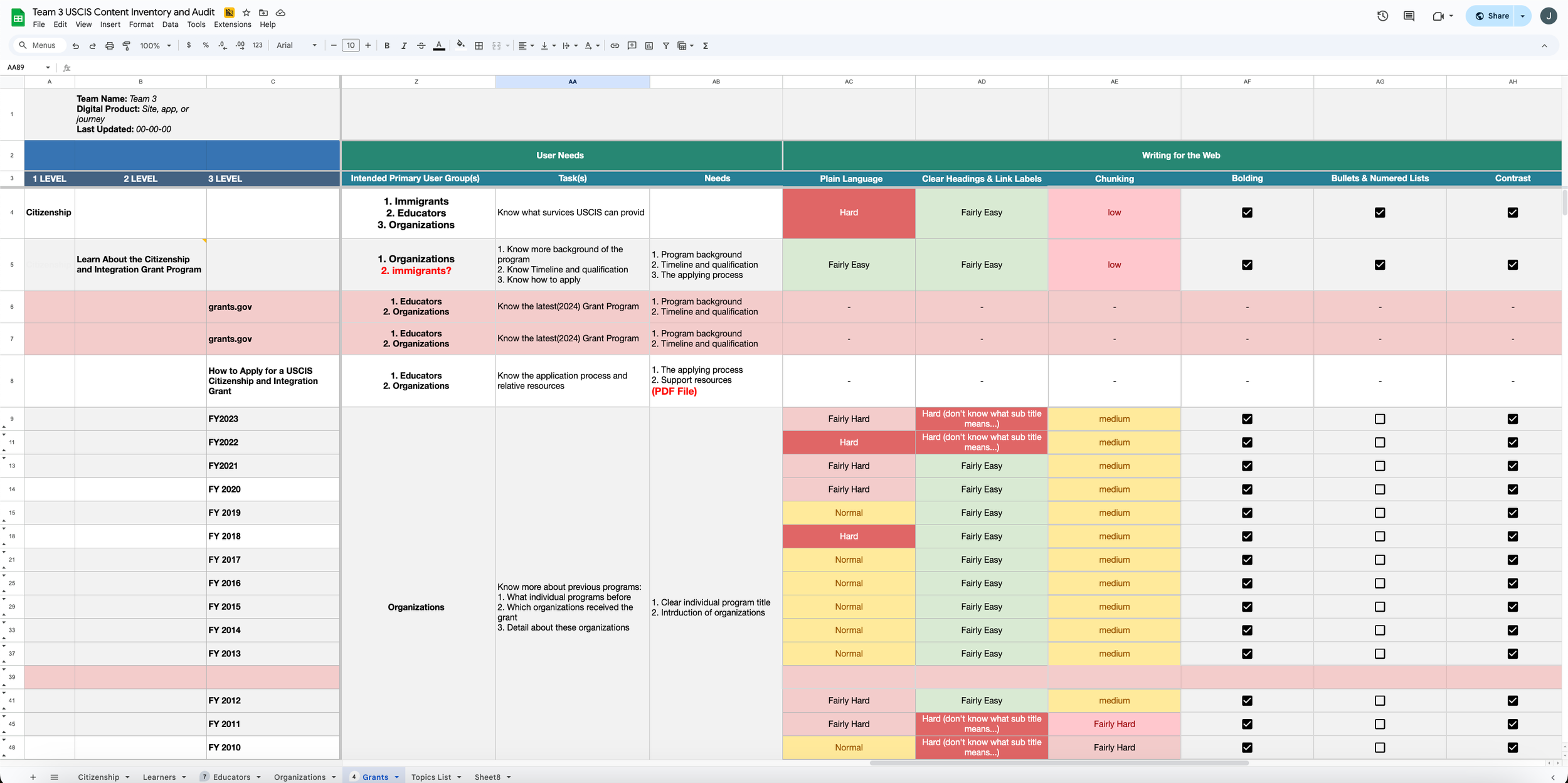This screenshot has width=1568, height=783.
Task: Uncheck Bolding checkbox for Citizenship row
Action: pyautogui.click(x=1247, y=213)
